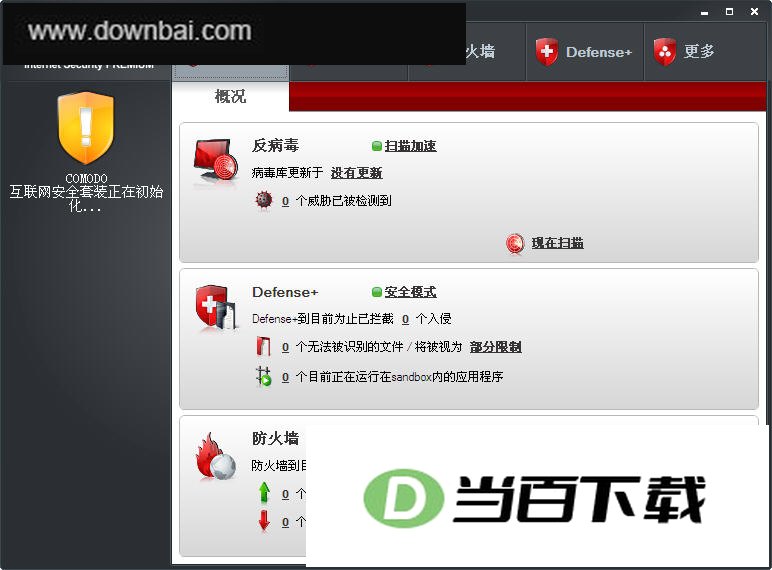Open unrecognized files count 0 link

click(285, 347)
